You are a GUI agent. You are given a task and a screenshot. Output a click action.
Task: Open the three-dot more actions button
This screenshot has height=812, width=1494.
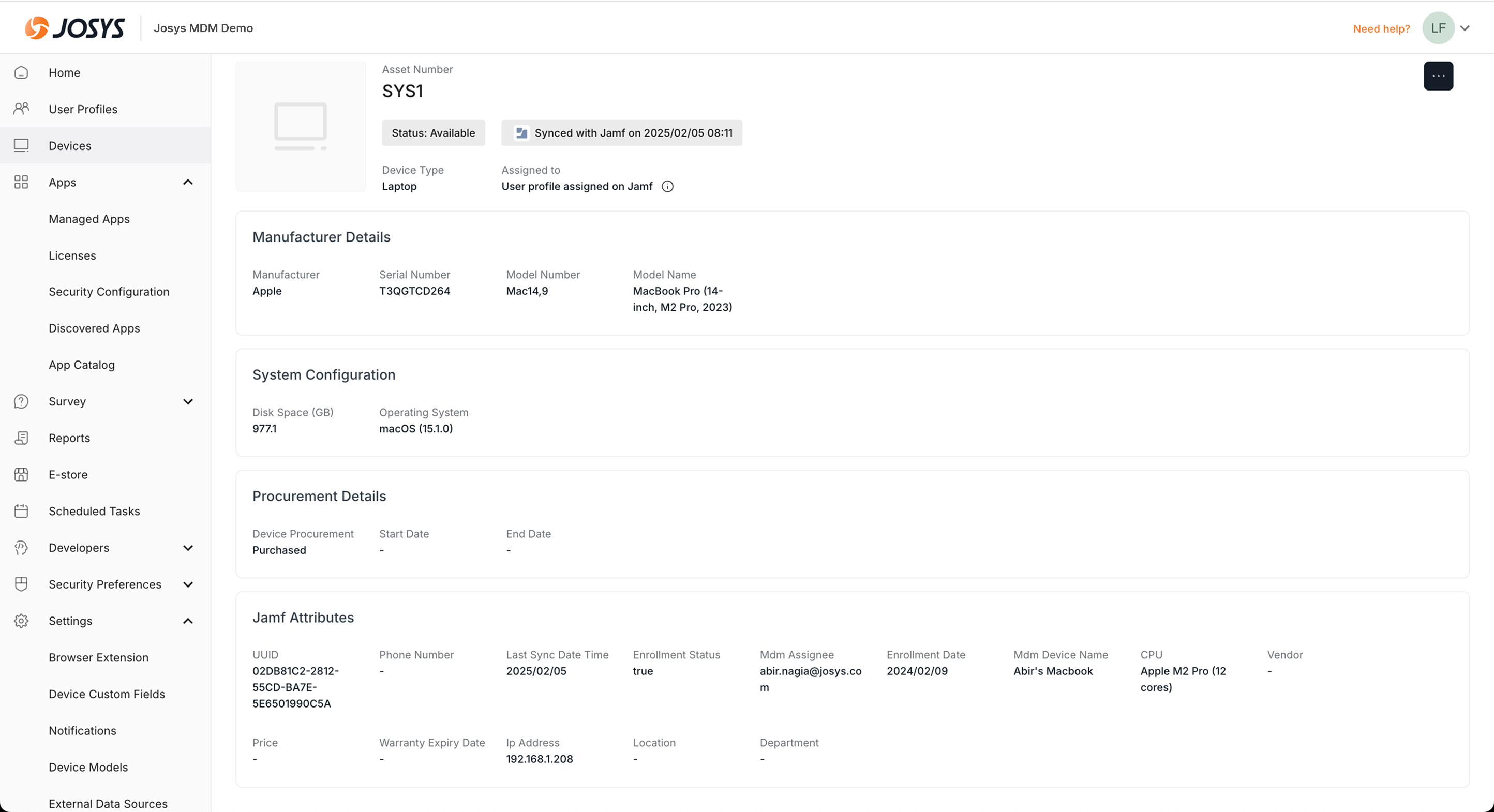1438,76
